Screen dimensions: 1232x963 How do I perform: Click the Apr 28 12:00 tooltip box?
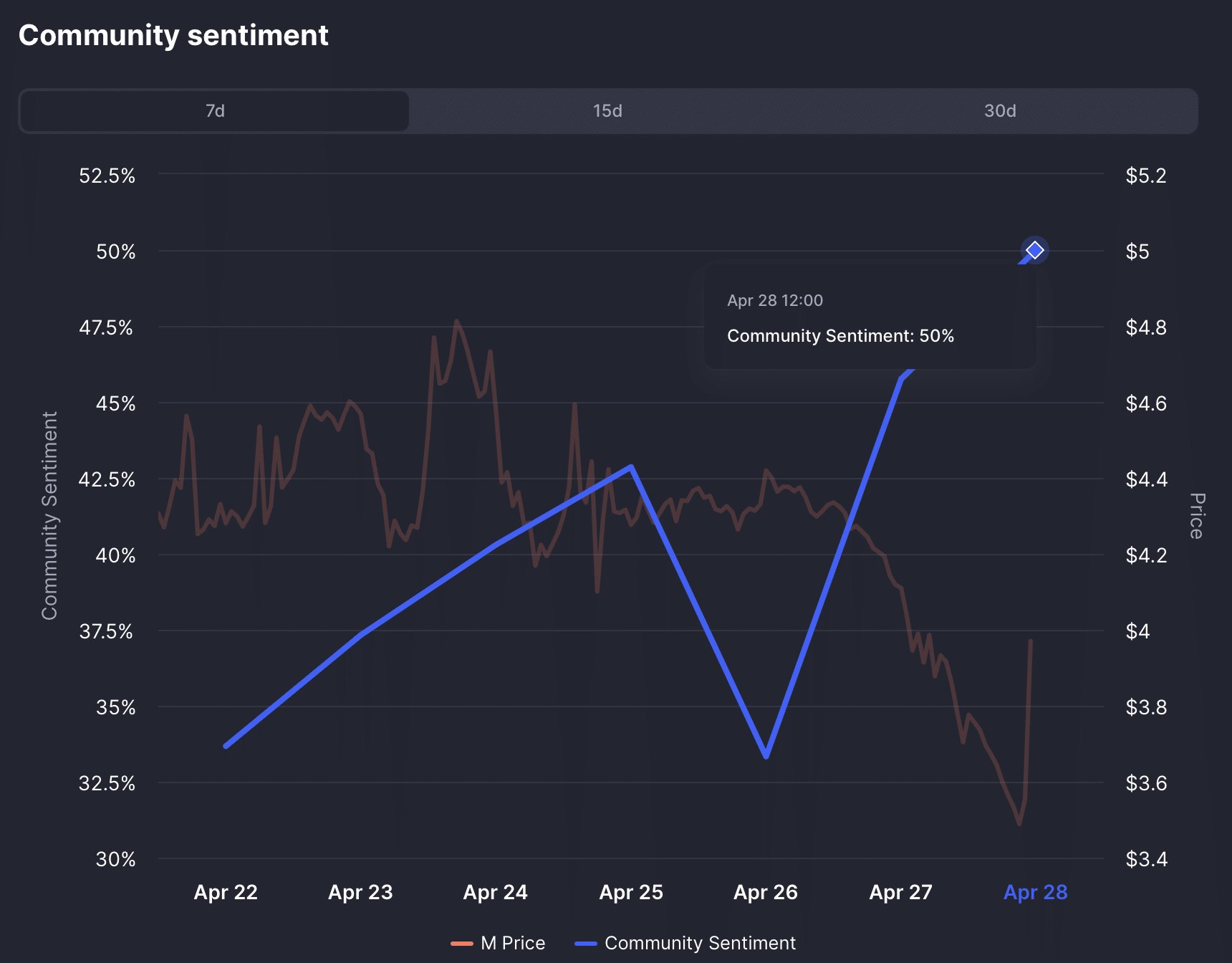point(870,317)
